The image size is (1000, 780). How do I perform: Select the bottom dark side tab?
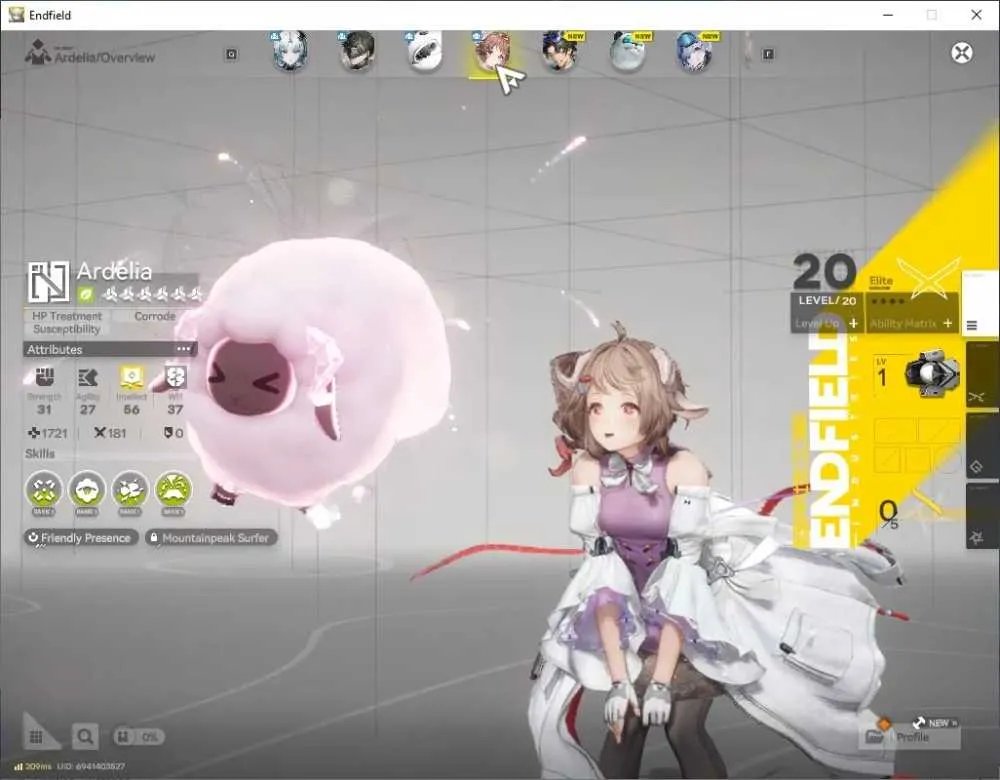click(x=981, y=516)
